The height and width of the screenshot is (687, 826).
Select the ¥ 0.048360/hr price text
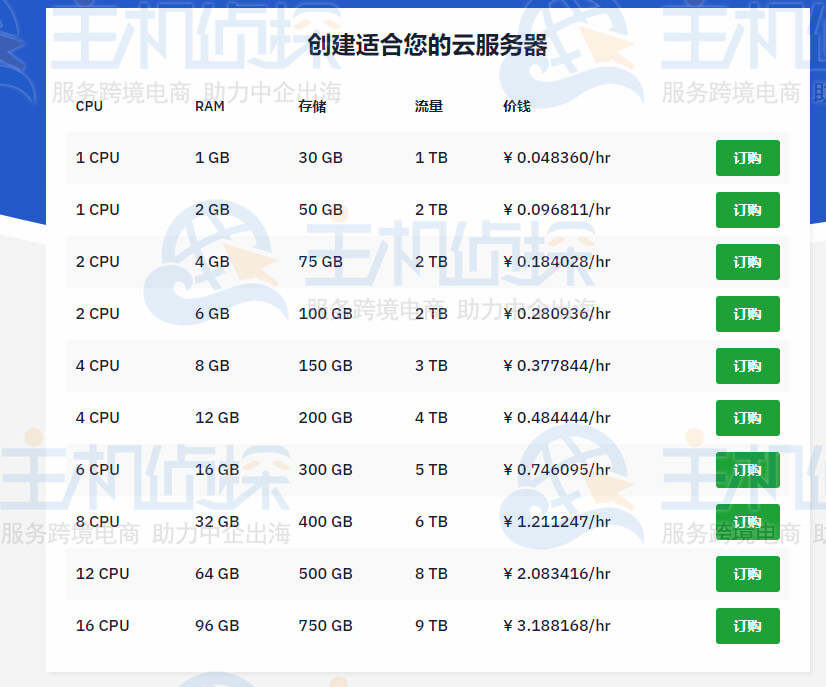click(x=557, y=158)
